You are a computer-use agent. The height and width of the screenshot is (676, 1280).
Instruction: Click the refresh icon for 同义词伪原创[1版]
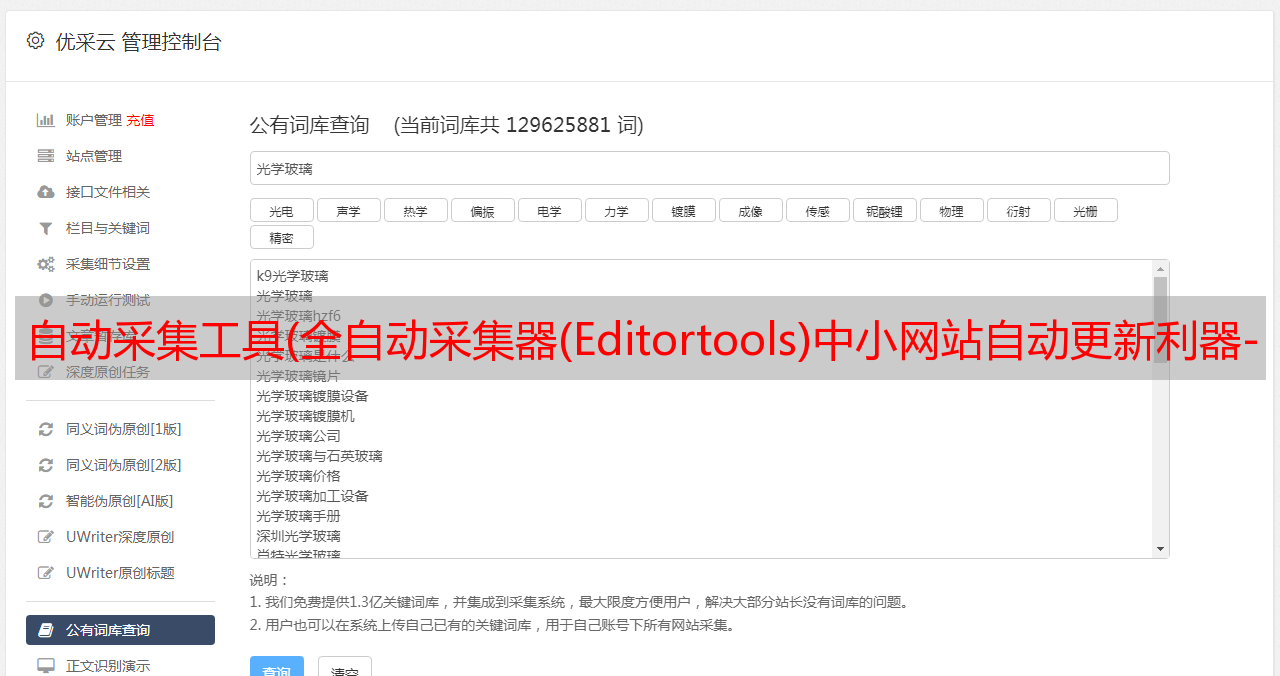pyautogui.click(x=45, y=429)
